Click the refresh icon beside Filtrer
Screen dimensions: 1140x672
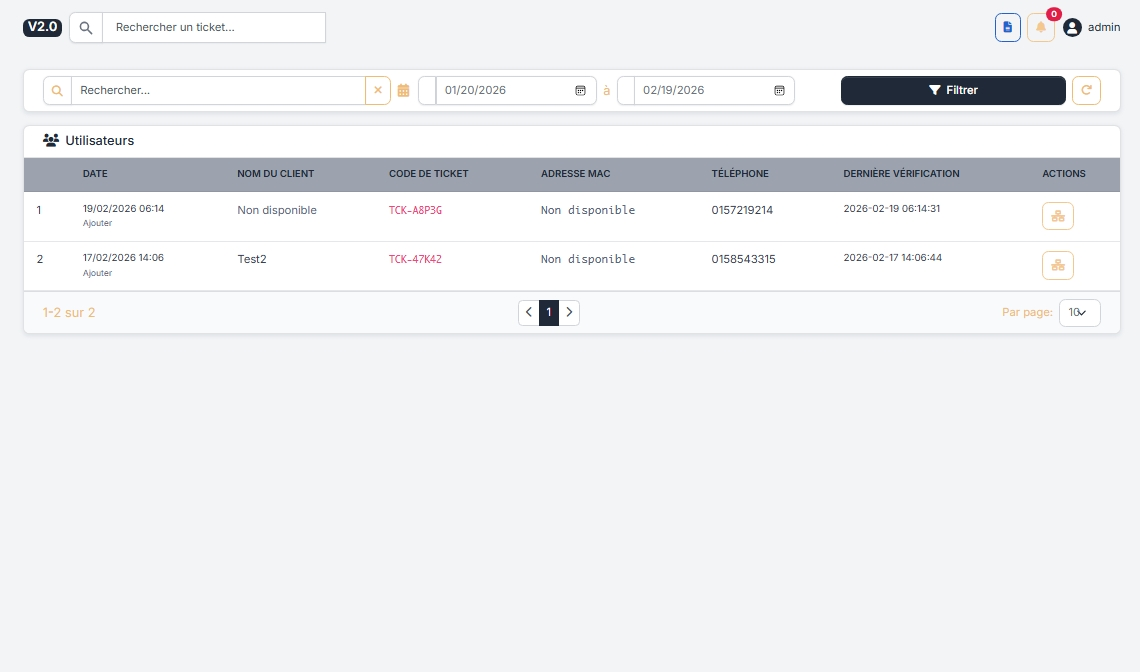tap(1086, 90)
